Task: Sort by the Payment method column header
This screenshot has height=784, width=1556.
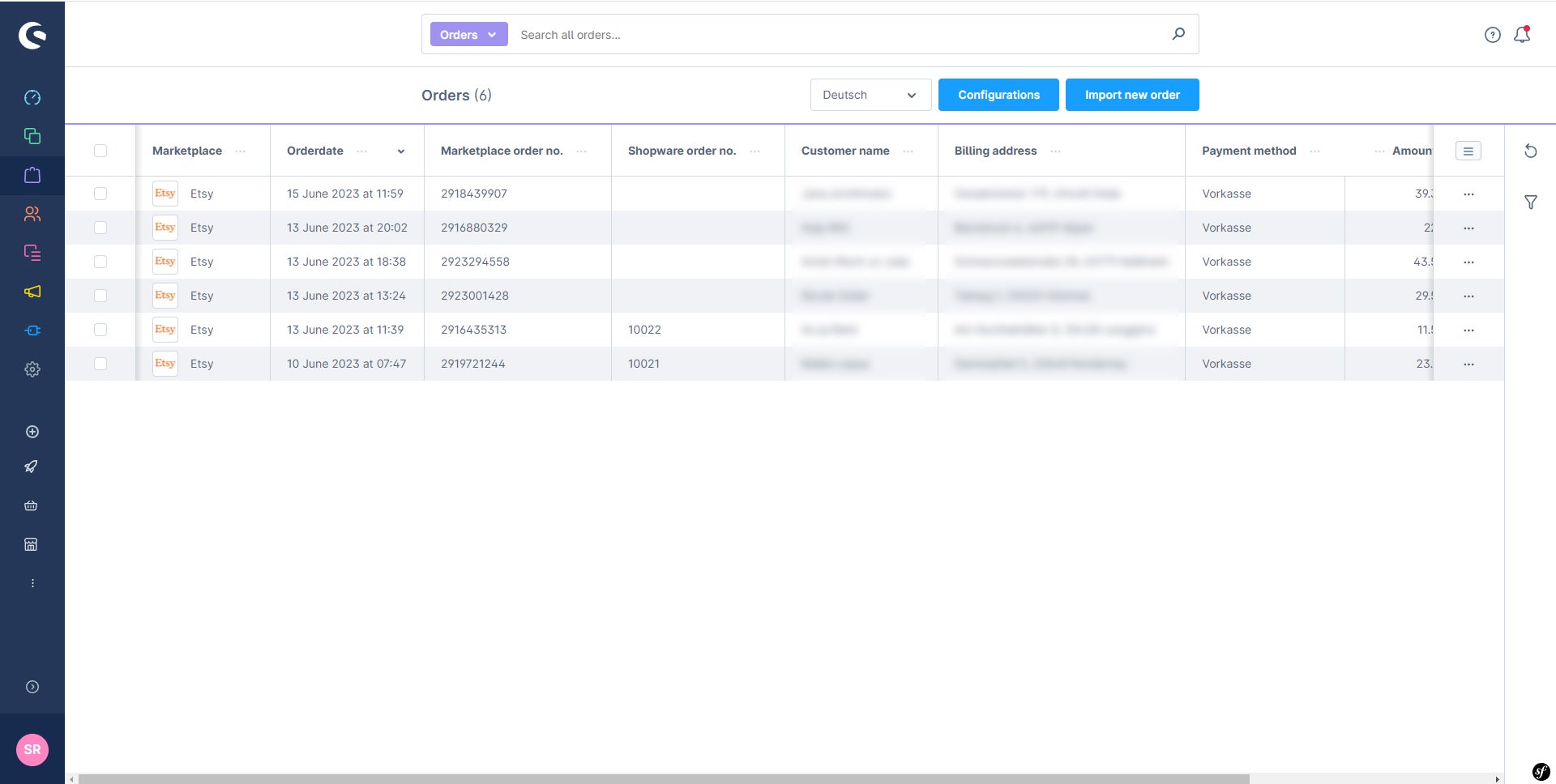Action: tap(1249, 151)
